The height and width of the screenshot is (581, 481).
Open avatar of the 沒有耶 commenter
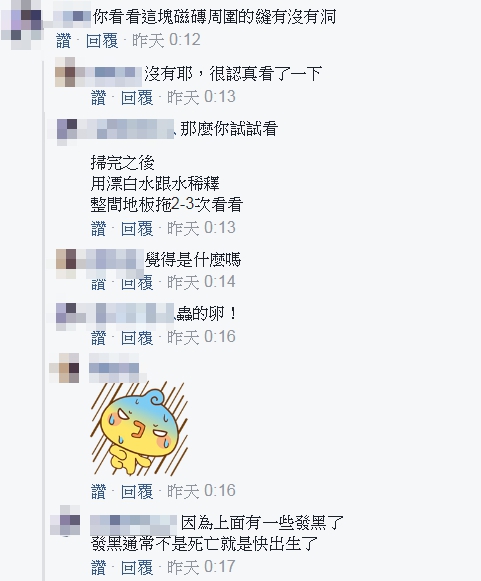[65, 72]
